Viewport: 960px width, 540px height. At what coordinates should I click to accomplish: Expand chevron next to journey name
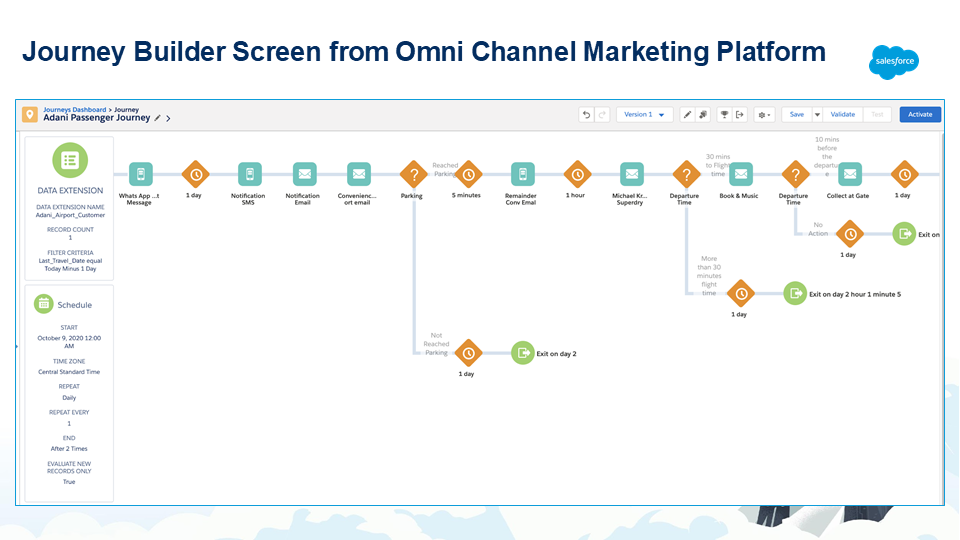click(x=168, y=118)
